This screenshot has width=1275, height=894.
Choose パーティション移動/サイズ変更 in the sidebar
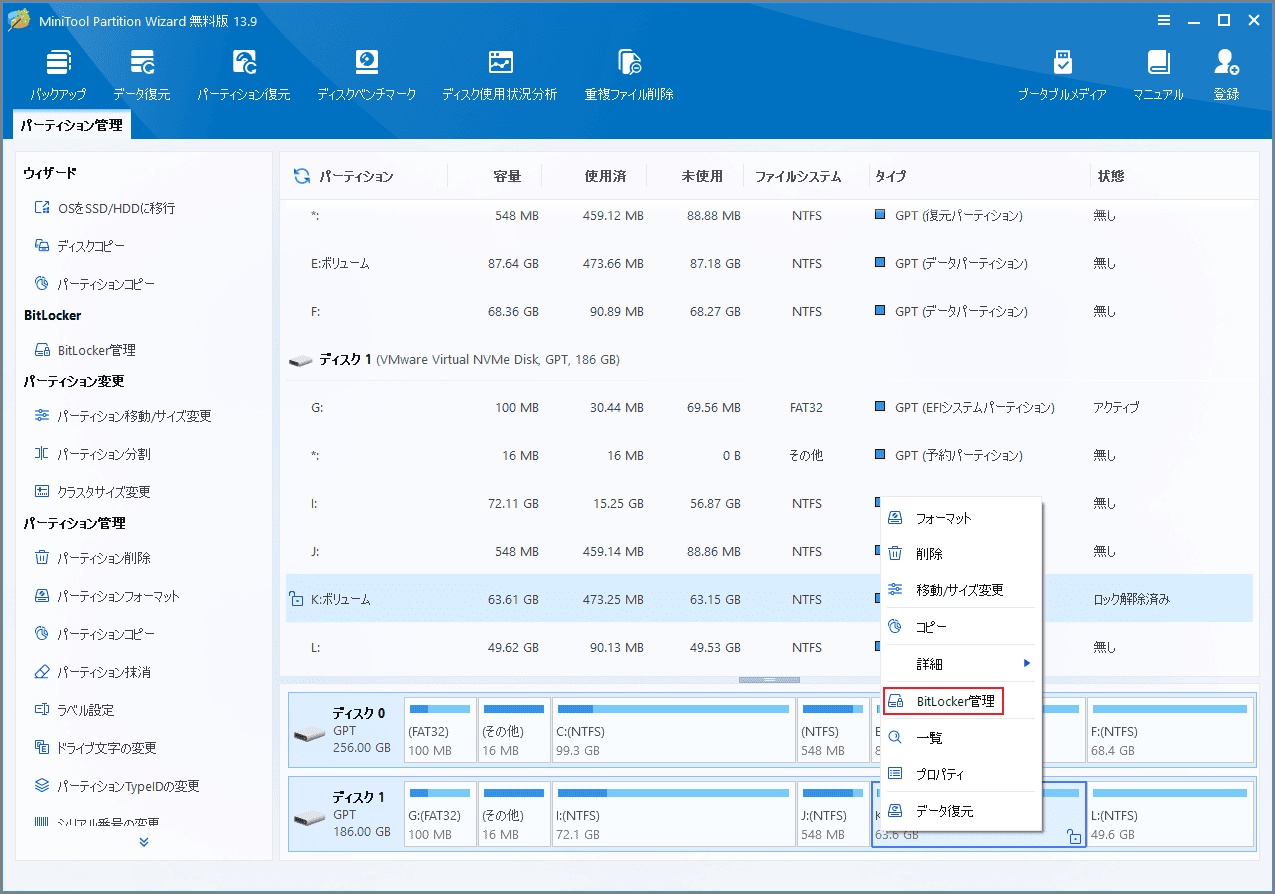[122, 416]
